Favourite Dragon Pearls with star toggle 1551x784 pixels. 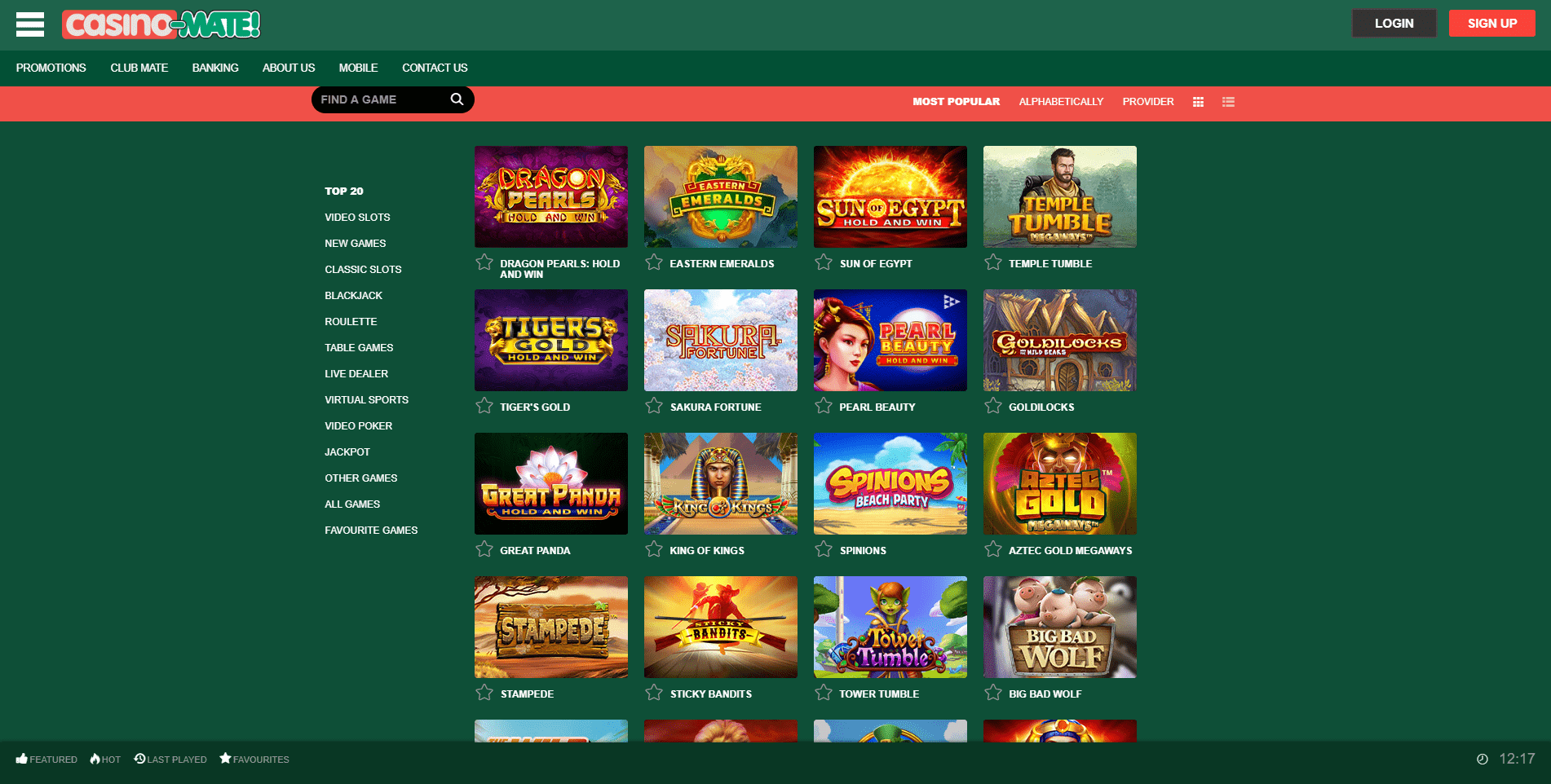click(484, 262)
